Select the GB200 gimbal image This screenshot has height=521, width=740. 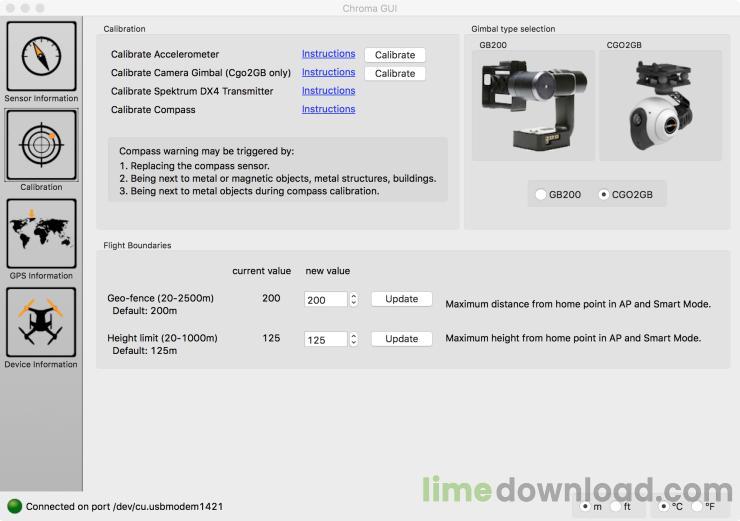533,106
